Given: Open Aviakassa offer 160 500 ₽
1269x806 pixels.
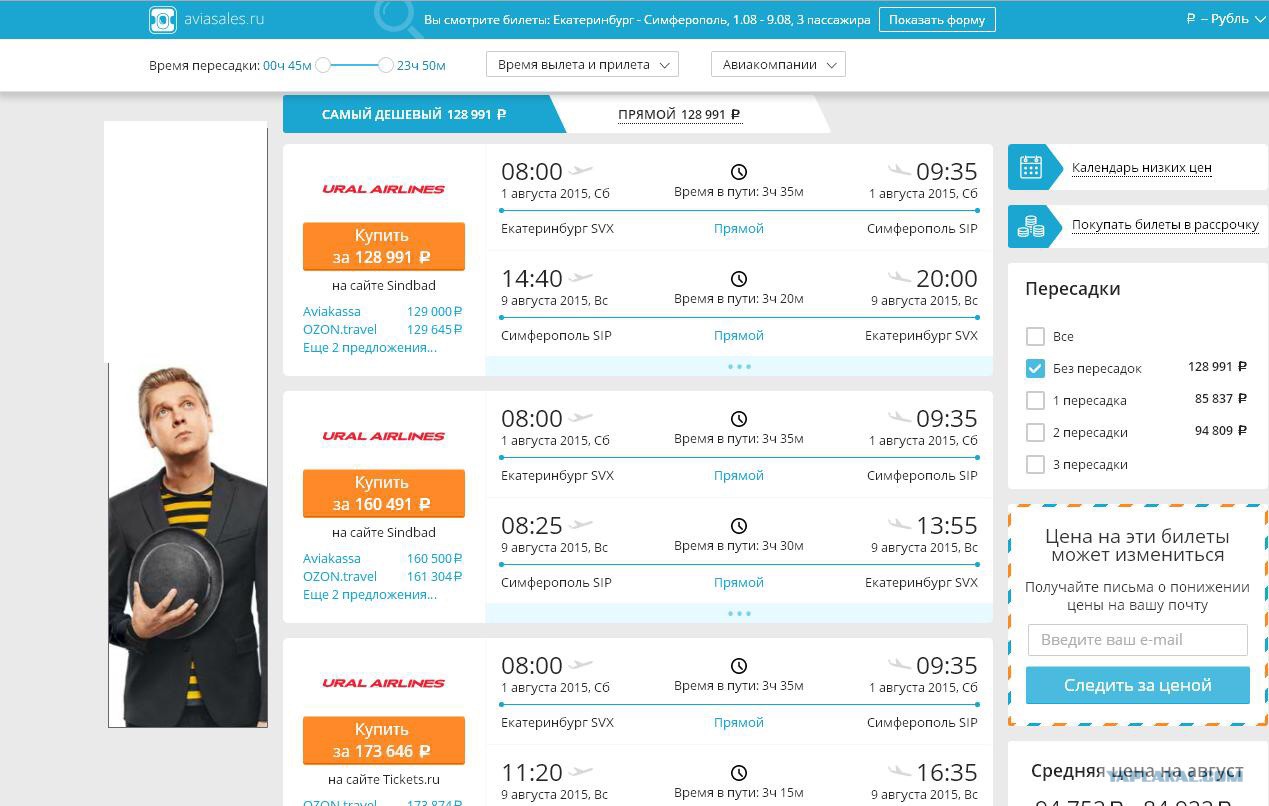Looking at the screenshot, I should [x=383, y=559].
